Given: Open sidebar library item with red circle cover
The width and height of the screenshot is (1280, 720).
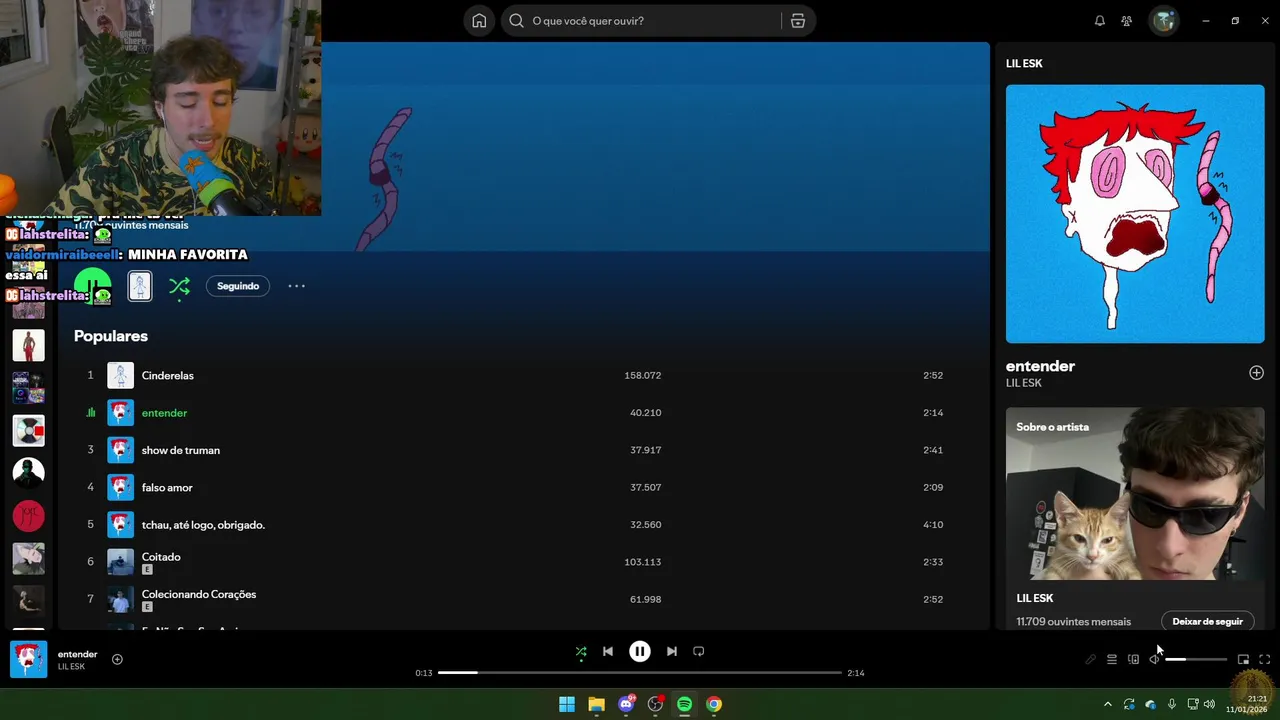Looking at the screenshot, I should pyautogui.click(x=28, y=516).
